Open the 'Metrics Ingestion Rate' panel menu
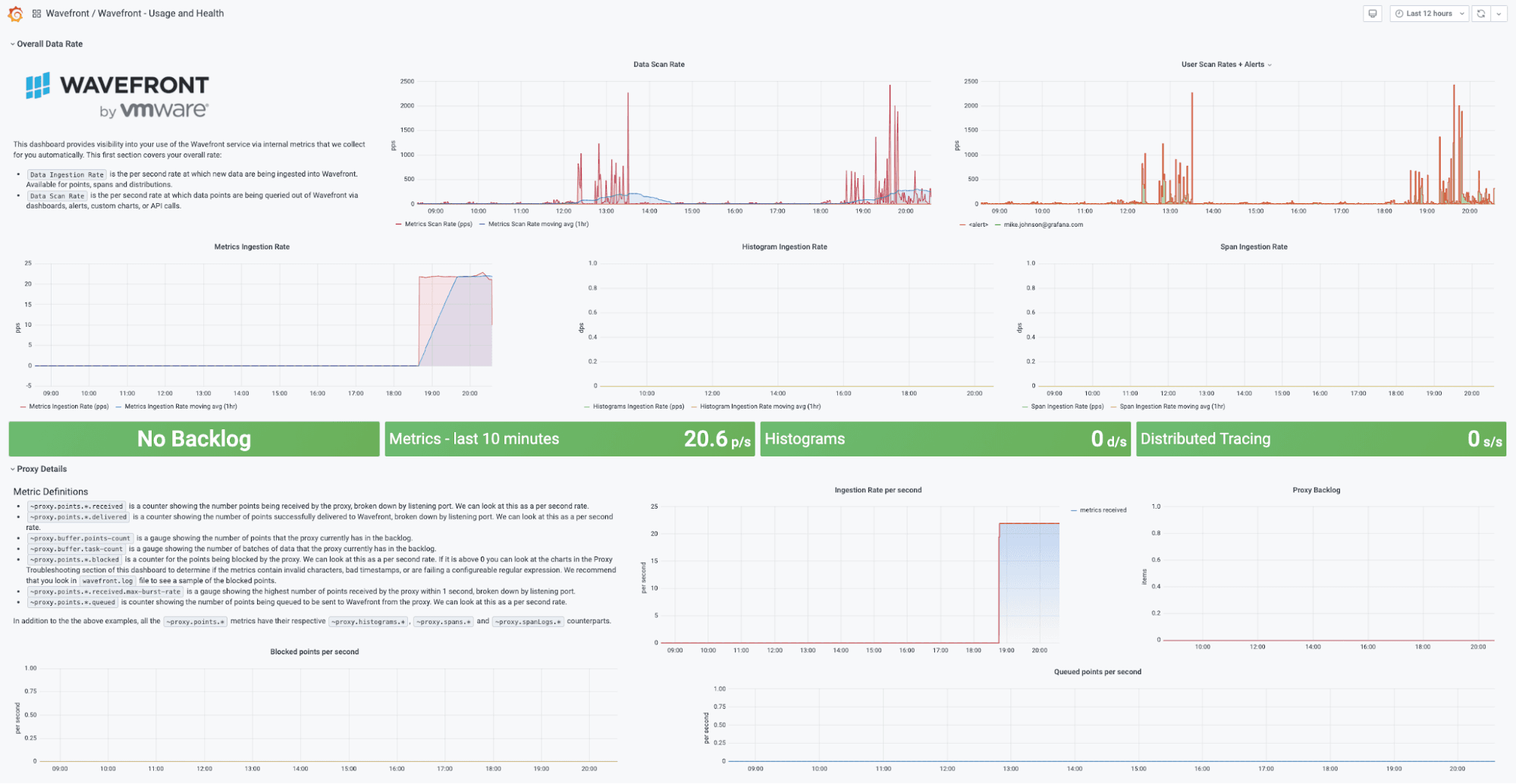Viewport: 1516px width, 784px height. click(252, 247)
